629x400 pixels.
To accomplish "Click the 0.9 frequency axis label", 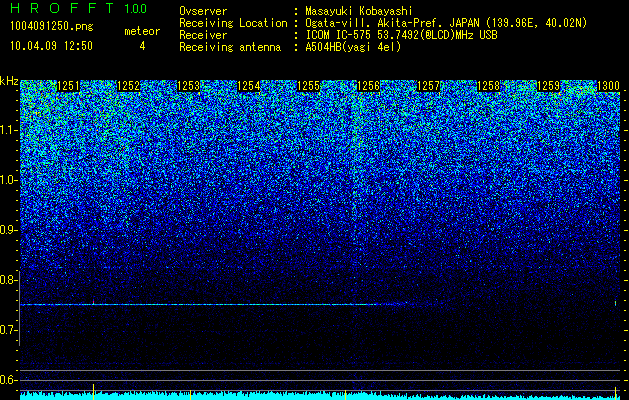I will click(8, 230).
